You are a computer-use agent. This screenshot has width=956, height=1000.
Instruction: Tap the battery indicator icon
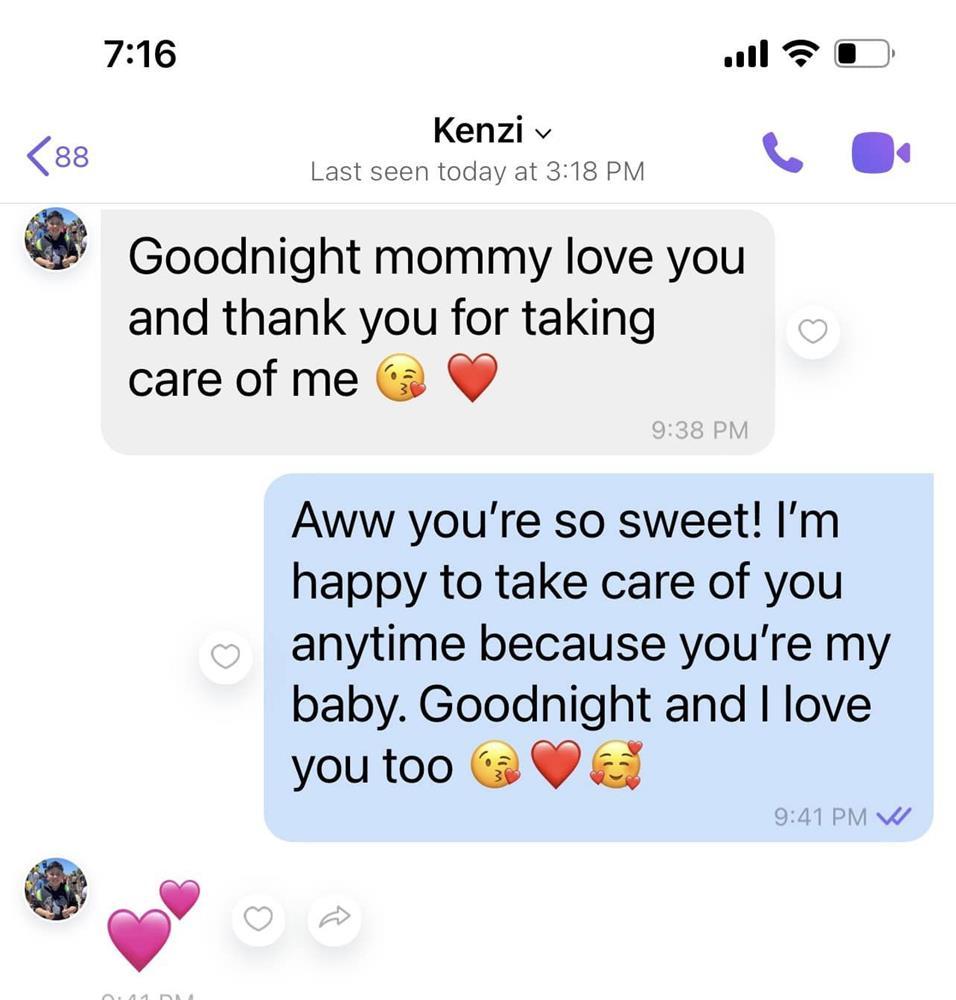click(865, 53)
